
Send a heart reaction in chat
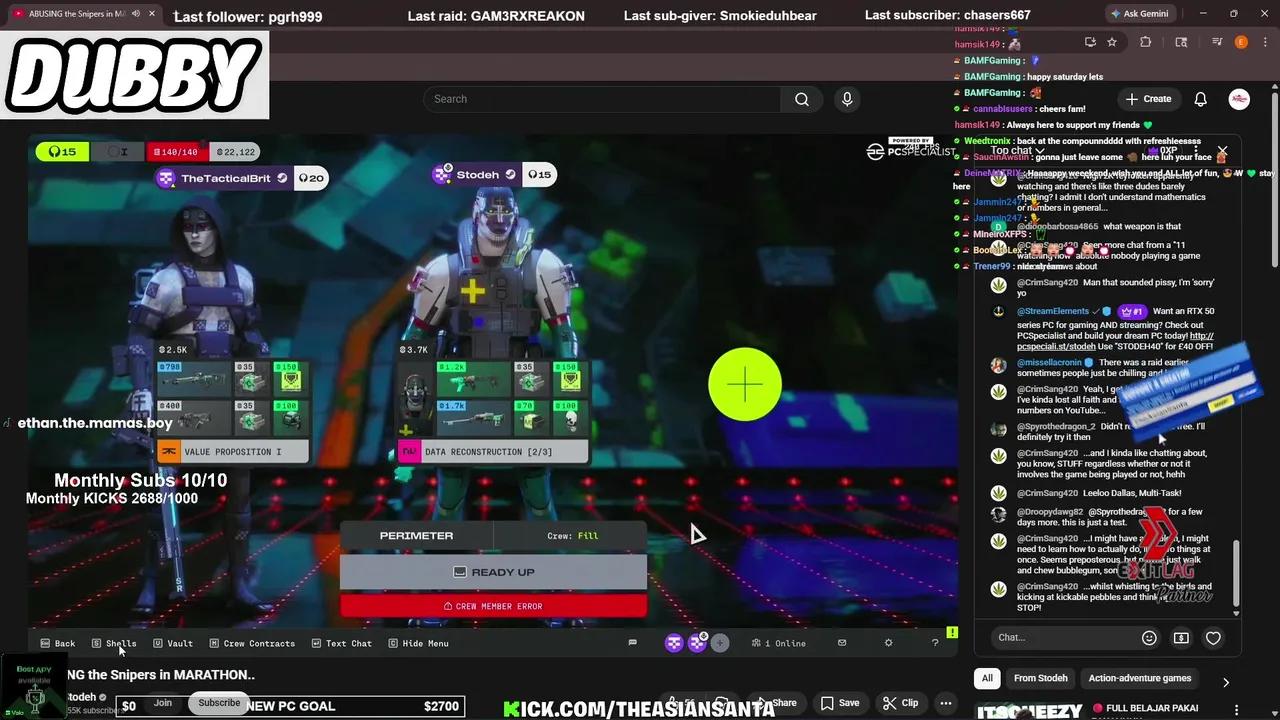point(1213,638)
